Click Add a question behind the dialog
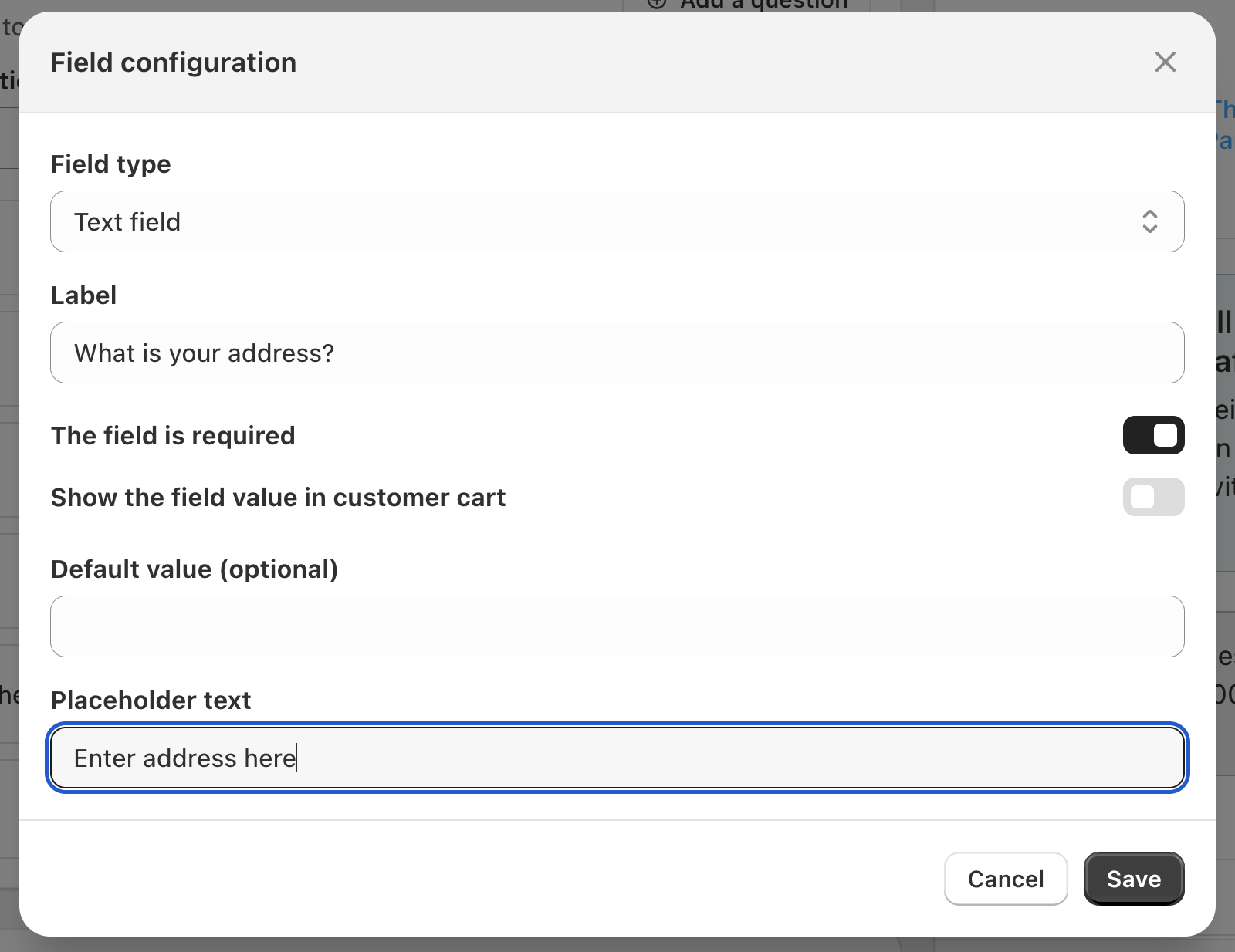Image resolution: width=1235 pixels, height=952 pixels. click(x=763, y=5)
